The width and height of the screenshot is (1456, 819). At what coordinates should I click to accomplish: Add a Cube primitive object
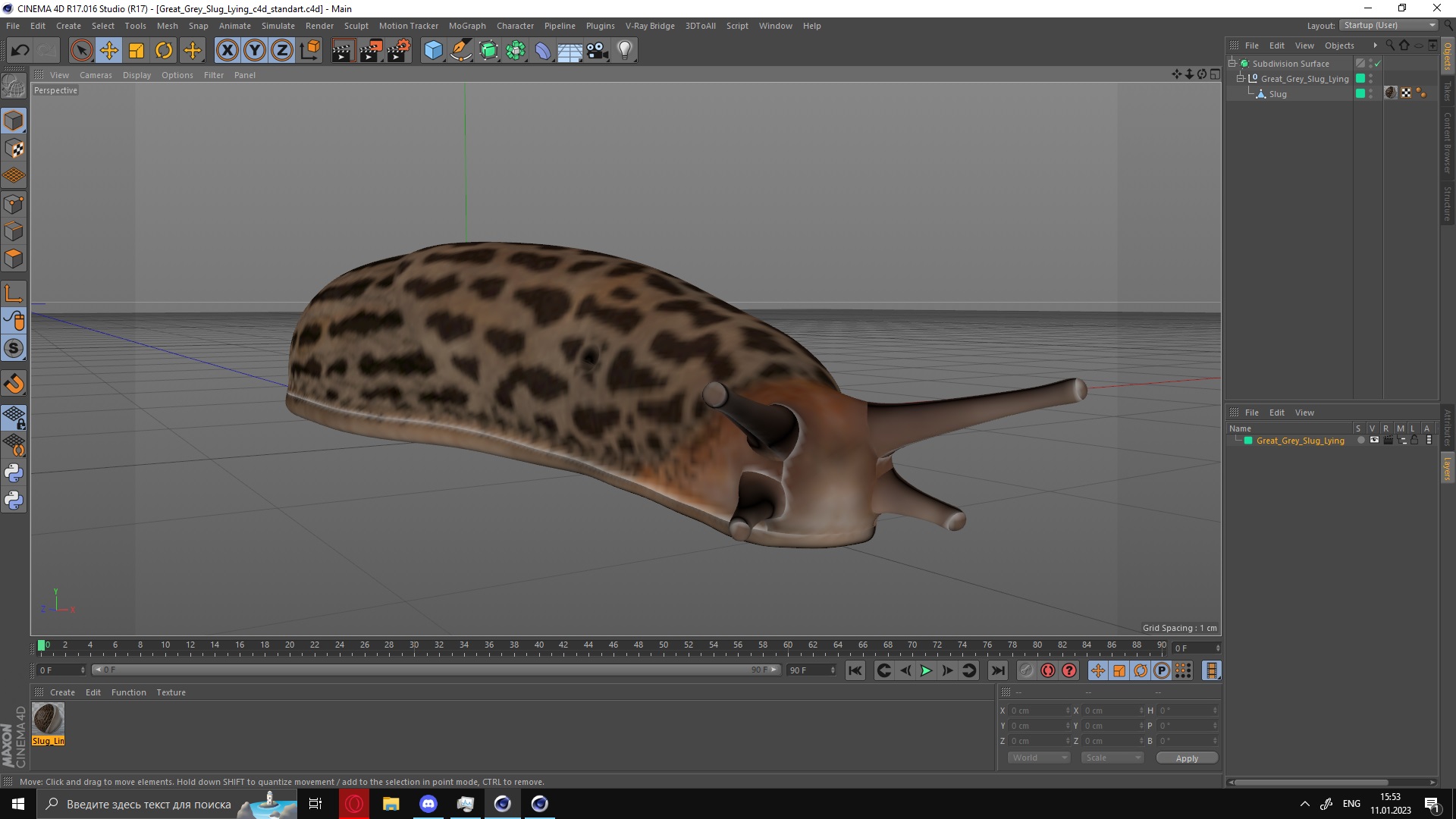point(433,51)
